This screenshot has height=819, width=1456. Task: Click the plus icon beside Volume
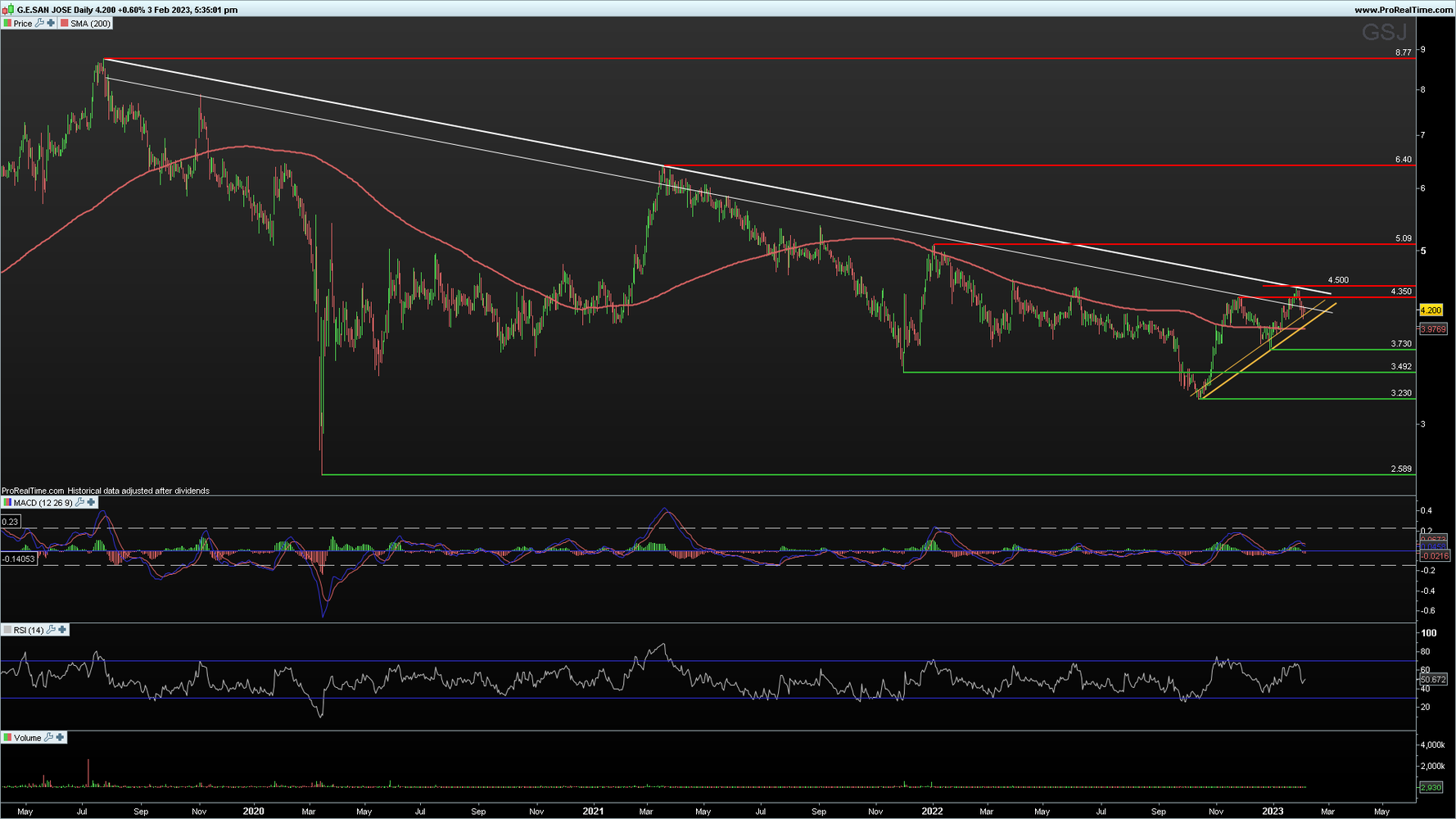tap(60, 737)
